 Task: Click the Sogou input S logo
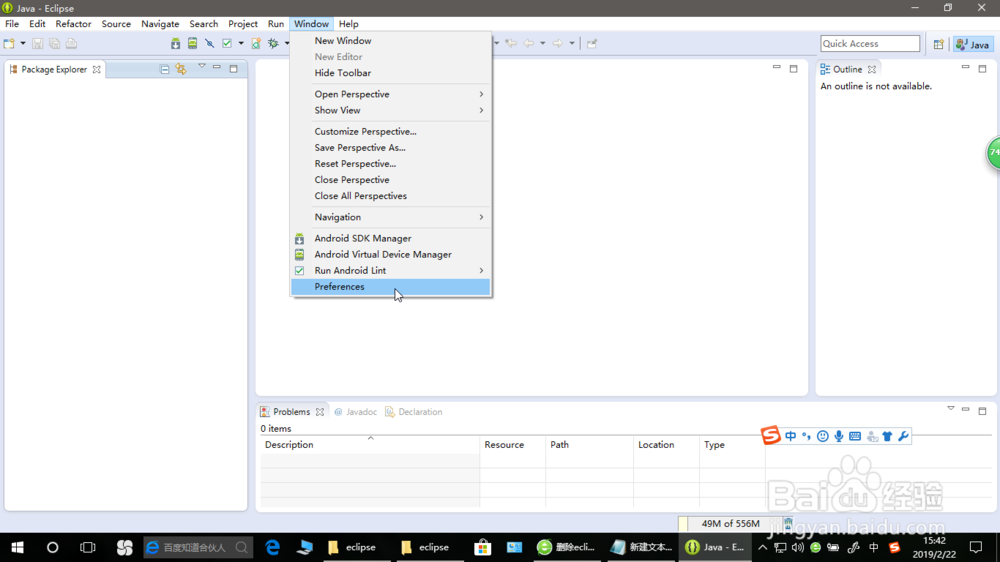[770, 436]
